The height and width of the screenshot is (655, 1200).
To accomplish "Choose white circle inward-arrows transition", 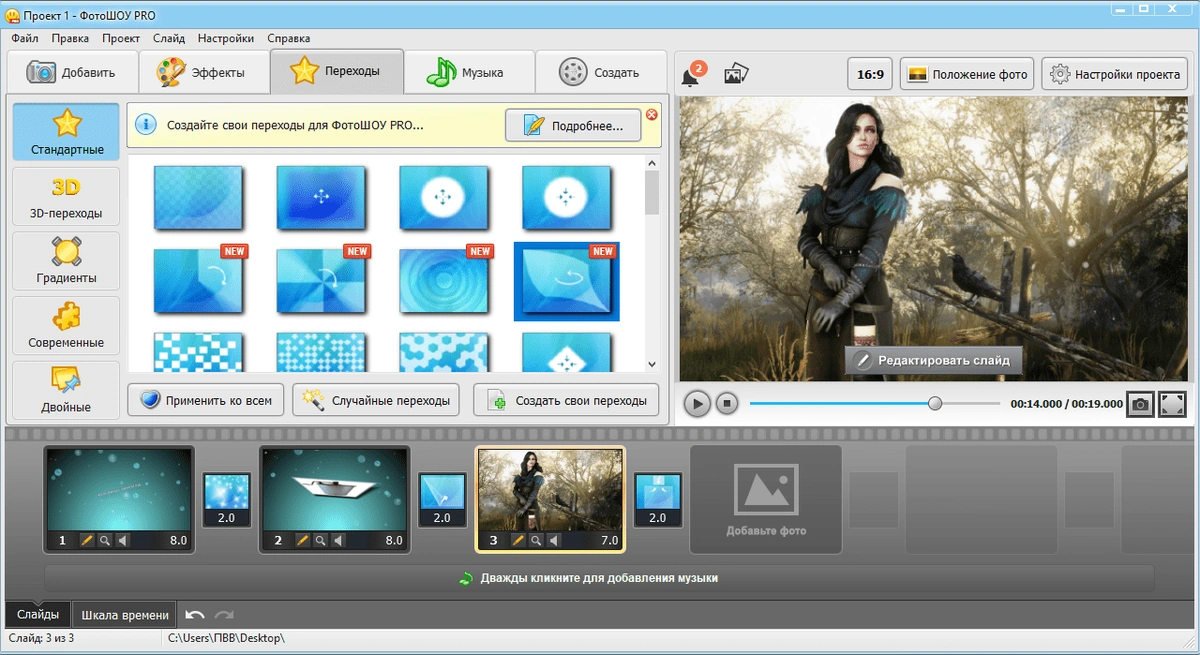I will click(x=566, y=196).
